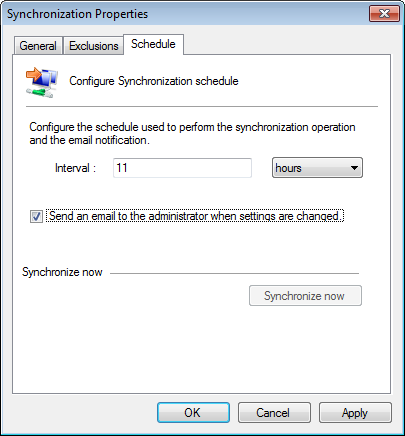Close the Synchronization Properties dialog
This screenshot has height=436, width=405.
click(x=384, y=14)
